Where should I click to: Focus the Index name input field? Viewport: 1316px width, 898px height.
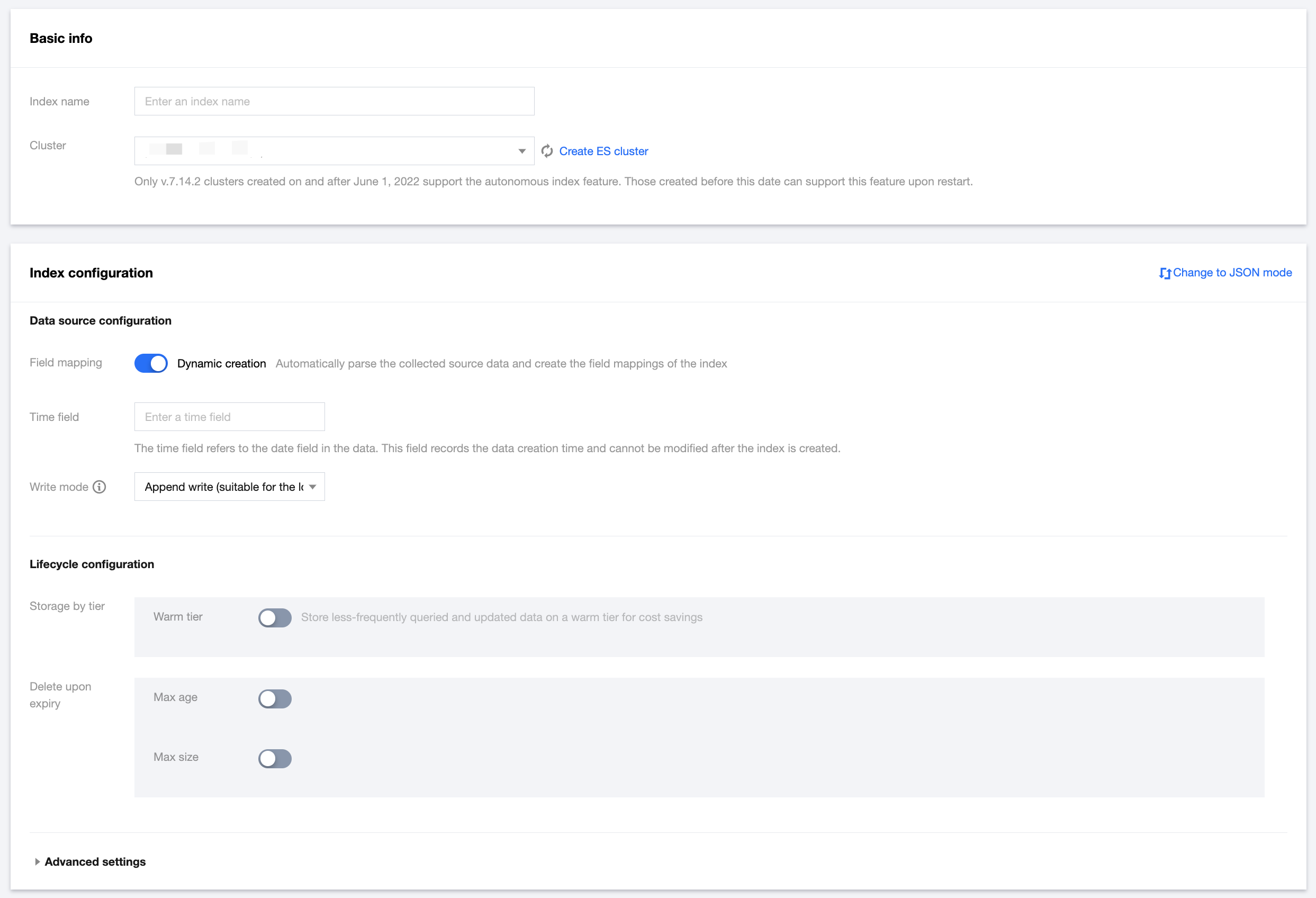click(x=334, y=102)
